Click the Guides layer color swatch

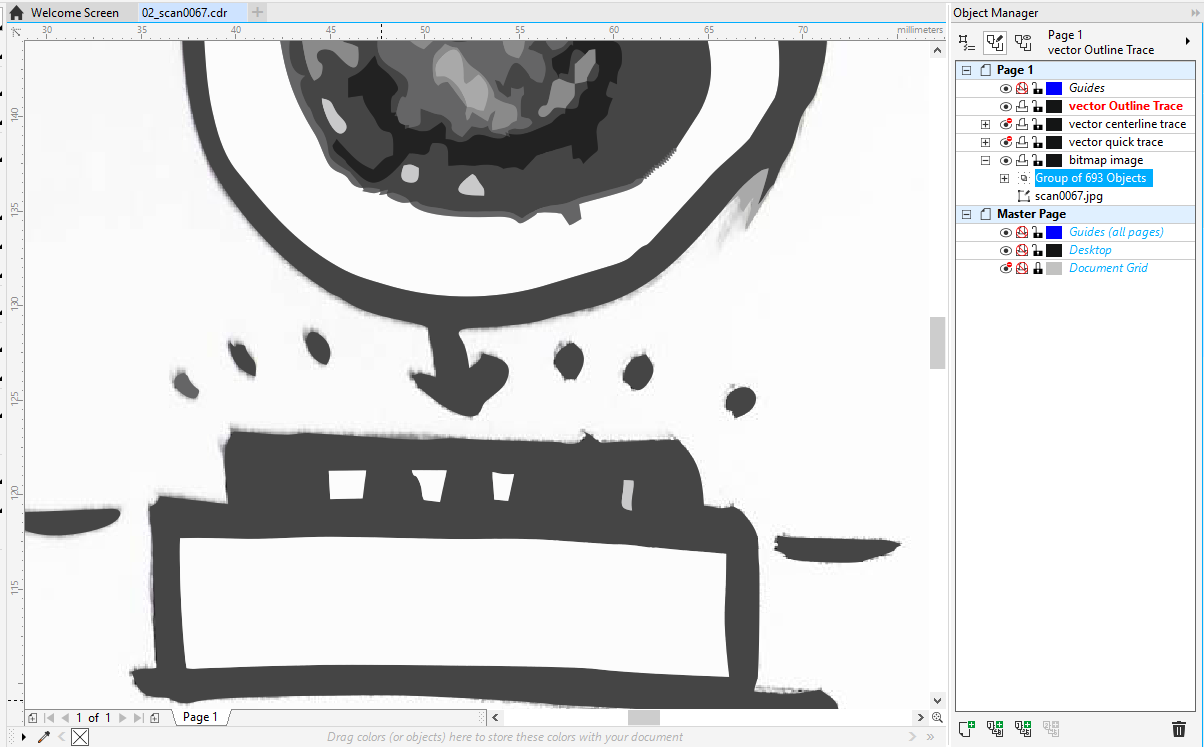[1053, 88]
